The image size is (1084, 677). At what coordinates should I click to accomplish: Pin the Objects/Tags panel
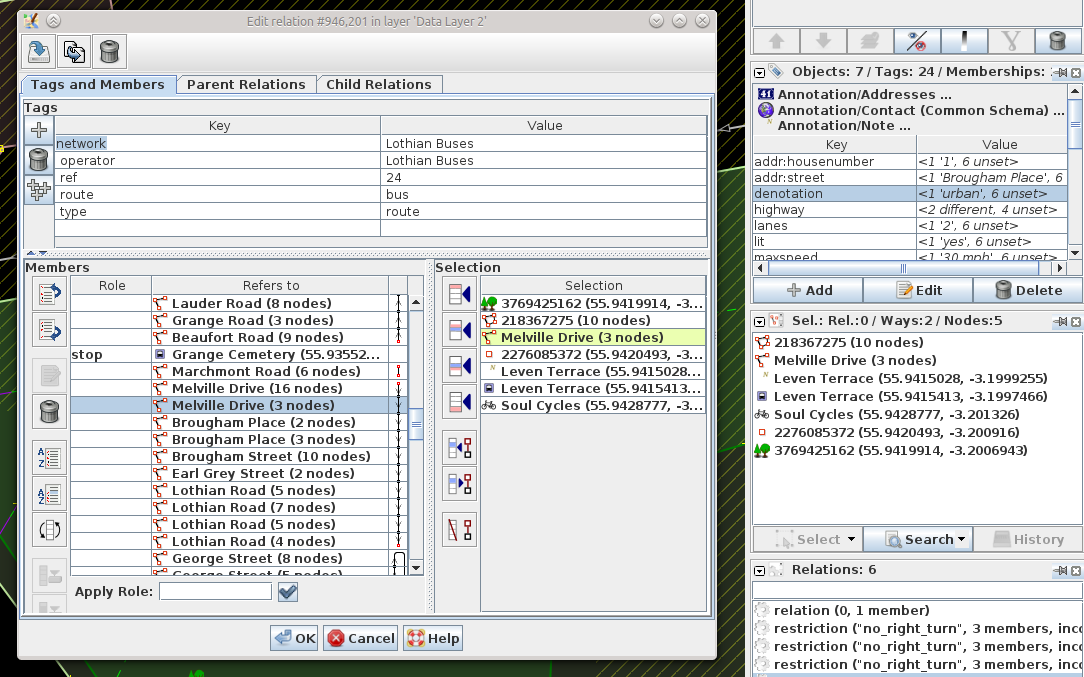click(x=1060, y=73)
